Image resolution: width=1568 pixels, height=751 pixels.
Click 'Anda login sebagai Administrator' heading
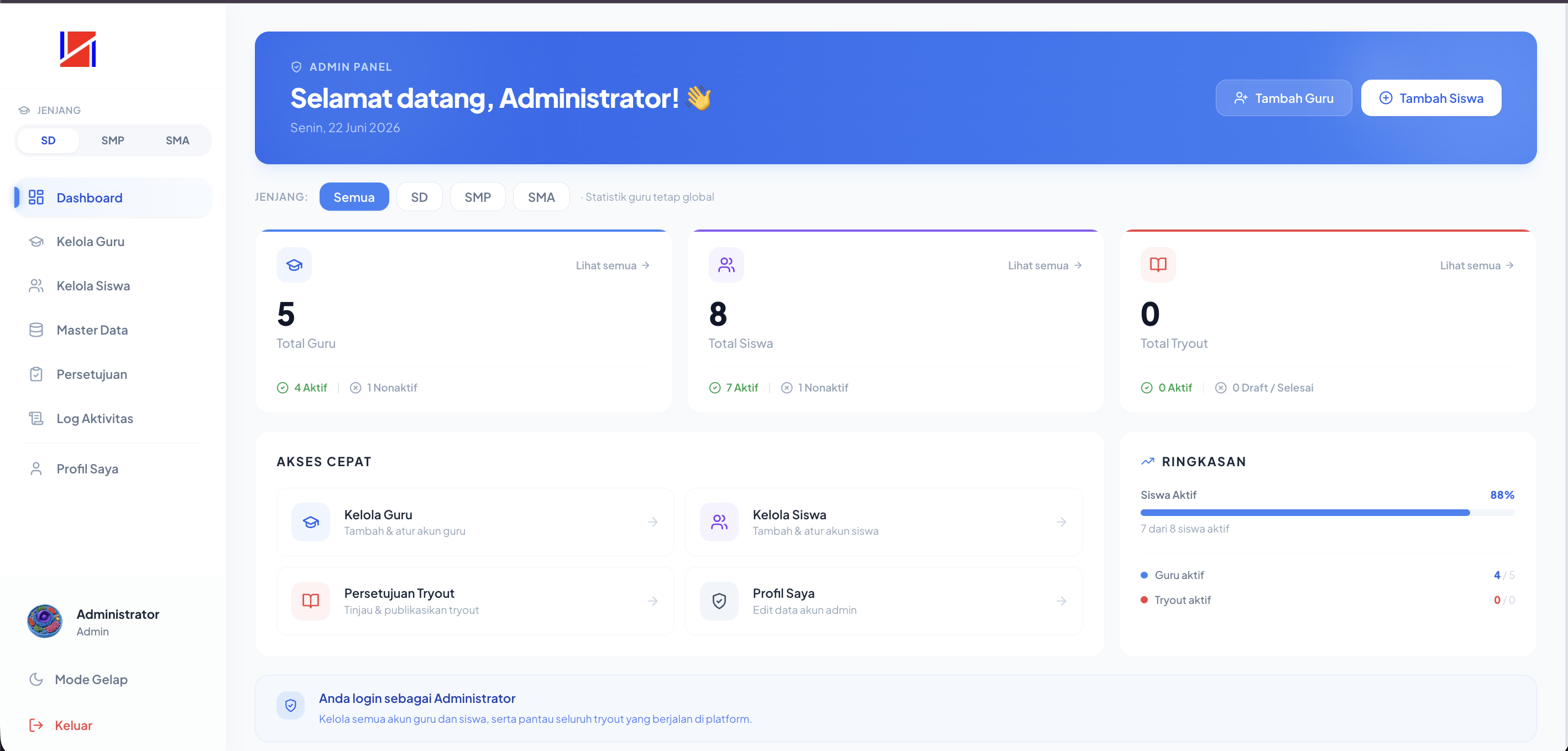pos(417,698)
